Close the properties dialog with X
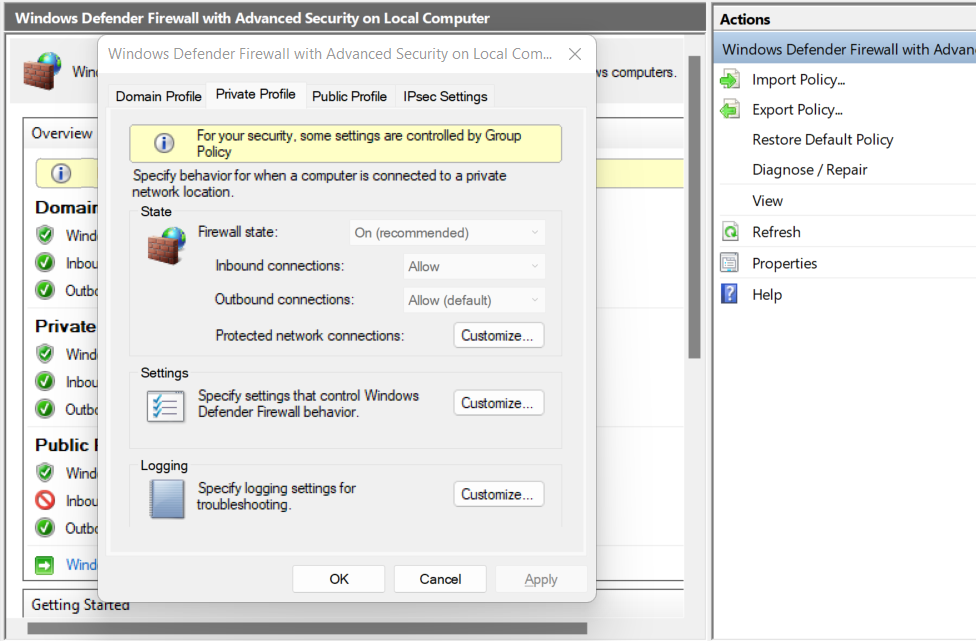Screen dimensions: 976x641 575,54
